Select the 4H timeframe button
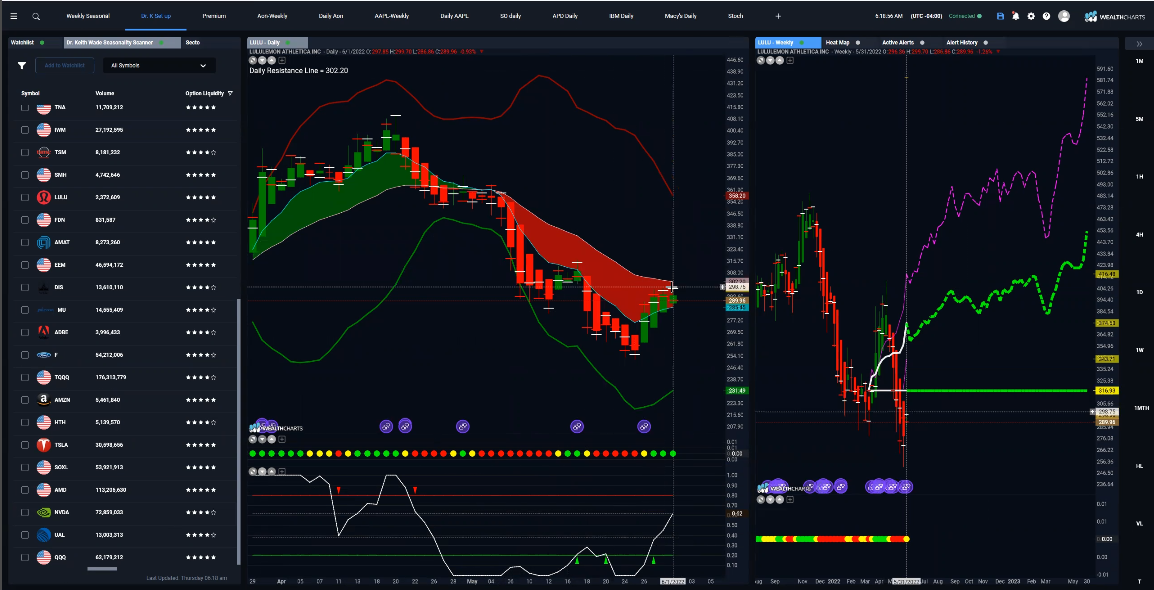This screenshot has width=1154, height=590. pyautogui.click(x=1139, y=235)
